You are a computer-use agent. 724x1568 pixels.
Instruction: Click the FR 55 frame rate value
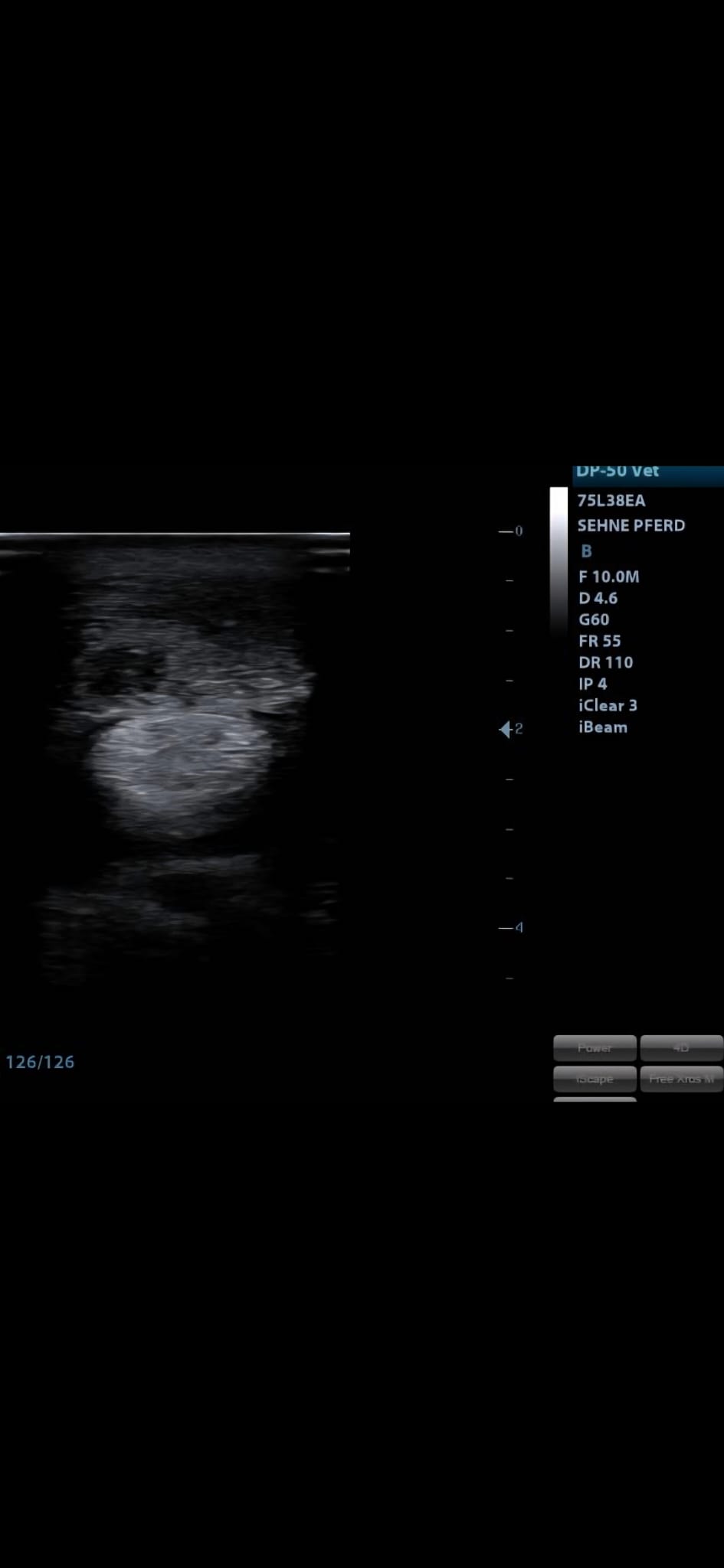click(599, 641)
